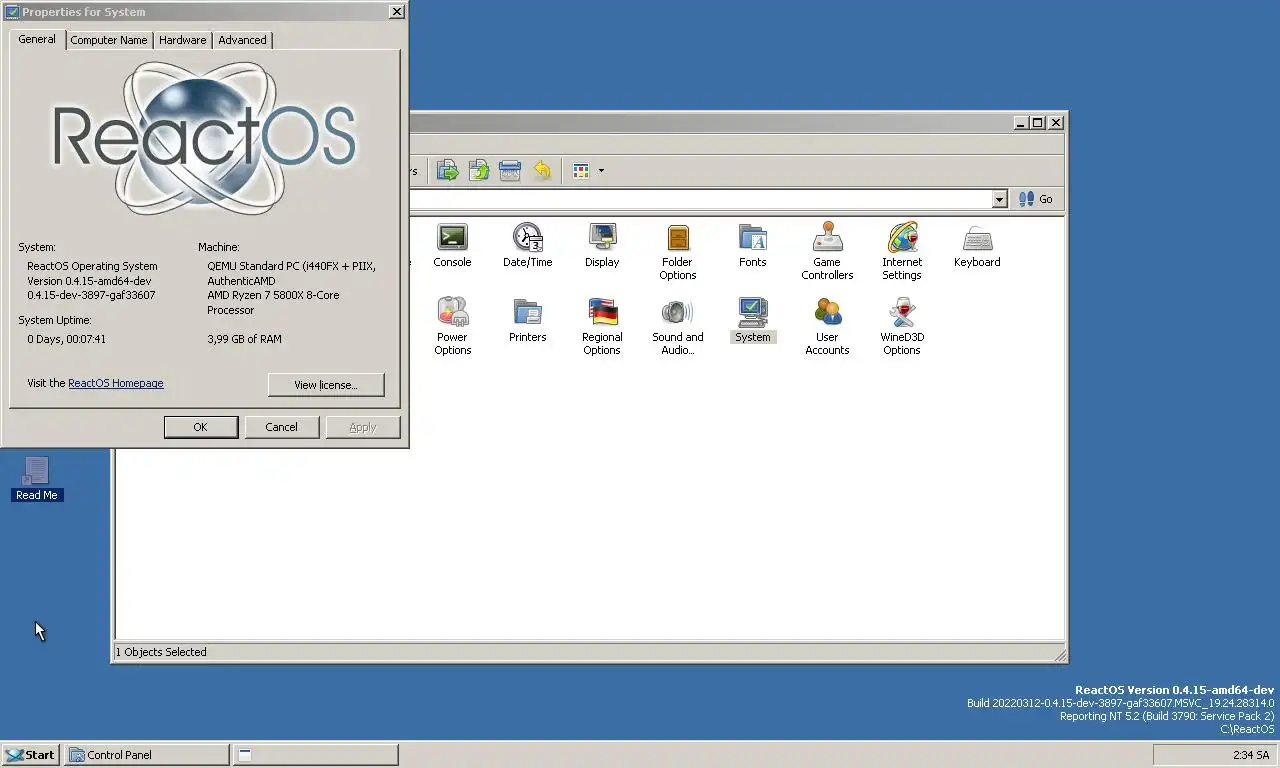Image resolution: width=1280 pixels, height=768 pixels.
Task: Select the Printers icon
Action: pos(527,320)
